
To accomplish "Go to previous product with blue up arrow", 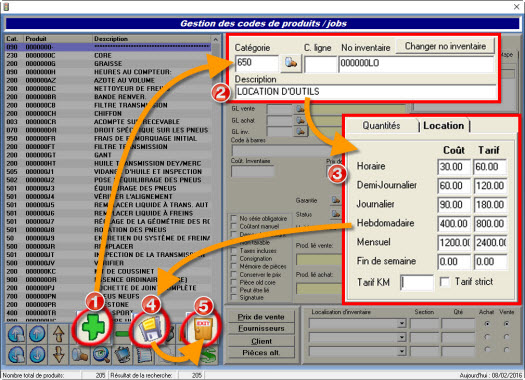I will [37, 334].
